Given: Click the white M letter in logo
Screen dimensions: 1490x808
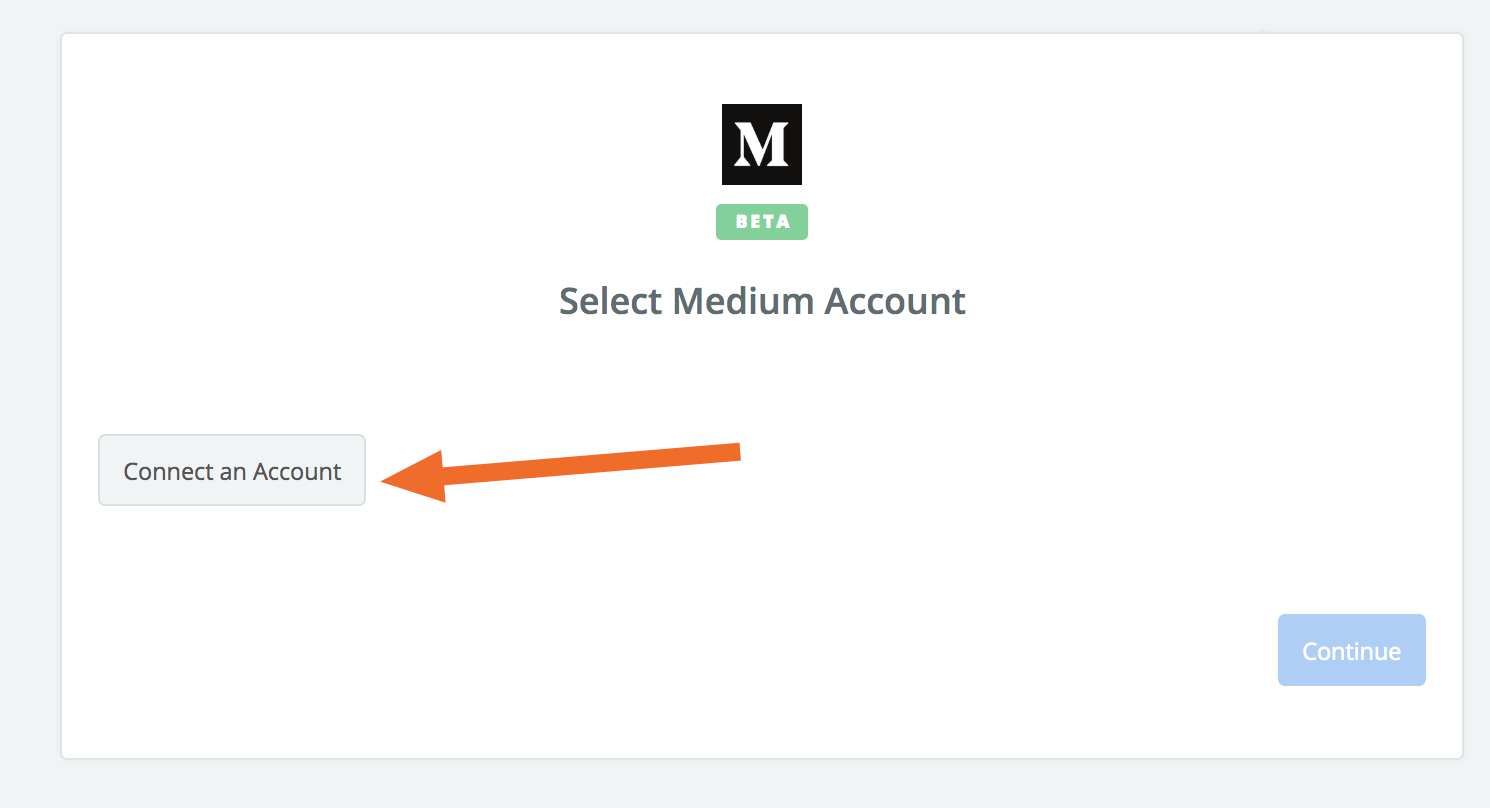Looking at the screenshot, I should [762, 145].
